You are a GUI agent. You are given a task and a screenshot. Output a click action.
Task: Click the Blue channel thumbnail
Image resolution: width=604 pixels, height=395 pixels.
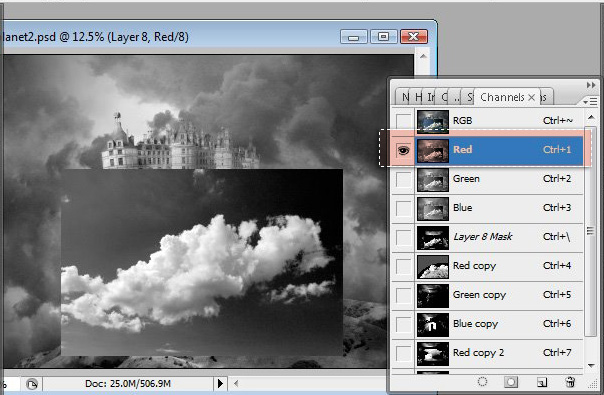(x=433, y=209)
